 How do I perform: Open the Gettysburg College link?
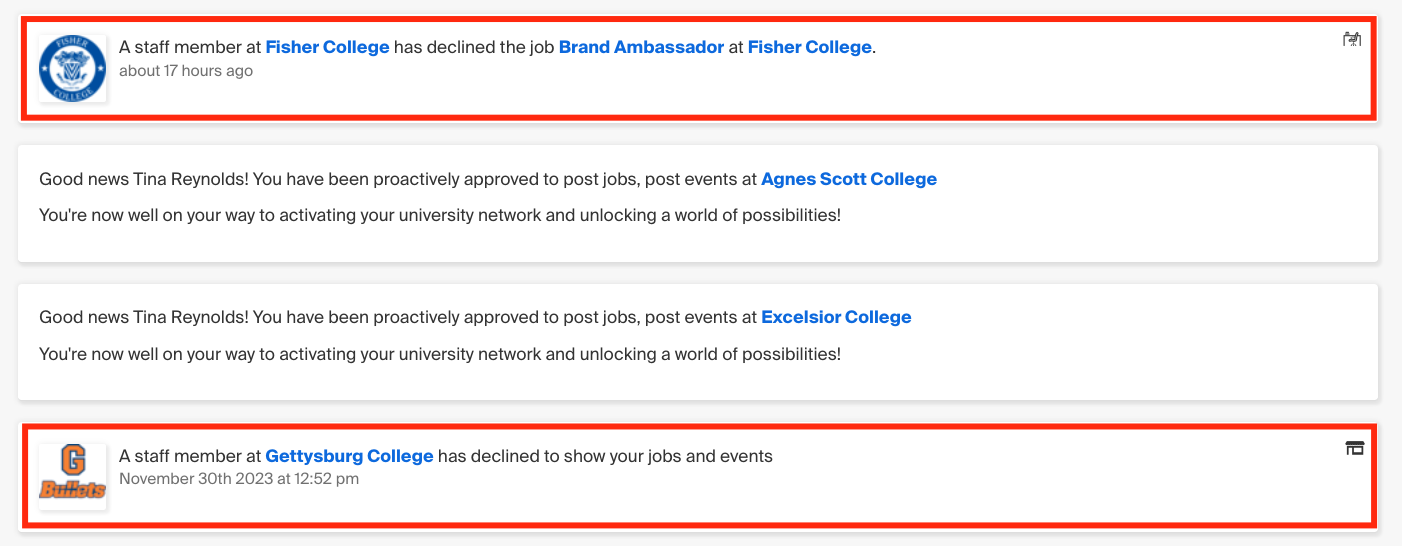pyautogui.click(x=349, y=456)
